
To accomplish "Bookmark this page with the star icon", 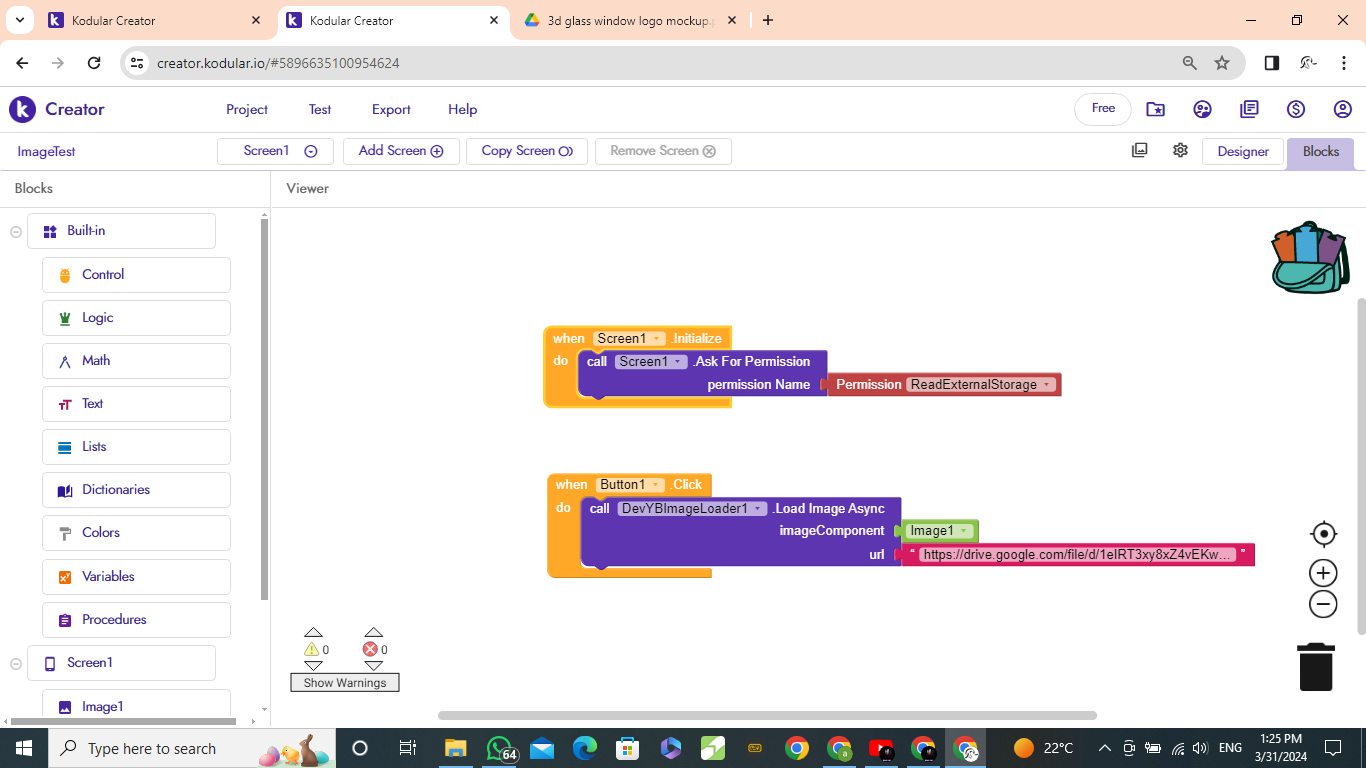I will [x=1222, y=63].
